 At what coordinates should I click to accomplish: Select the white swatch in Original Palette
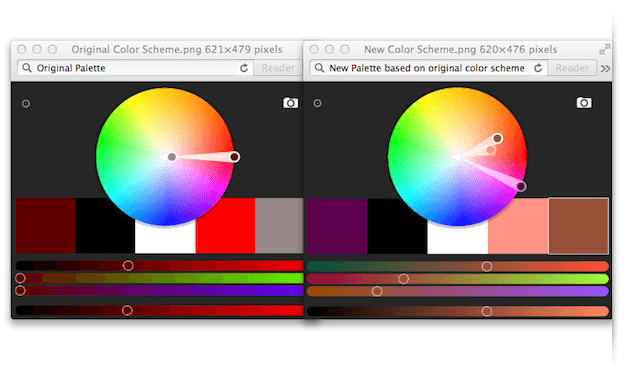(165, 237)
